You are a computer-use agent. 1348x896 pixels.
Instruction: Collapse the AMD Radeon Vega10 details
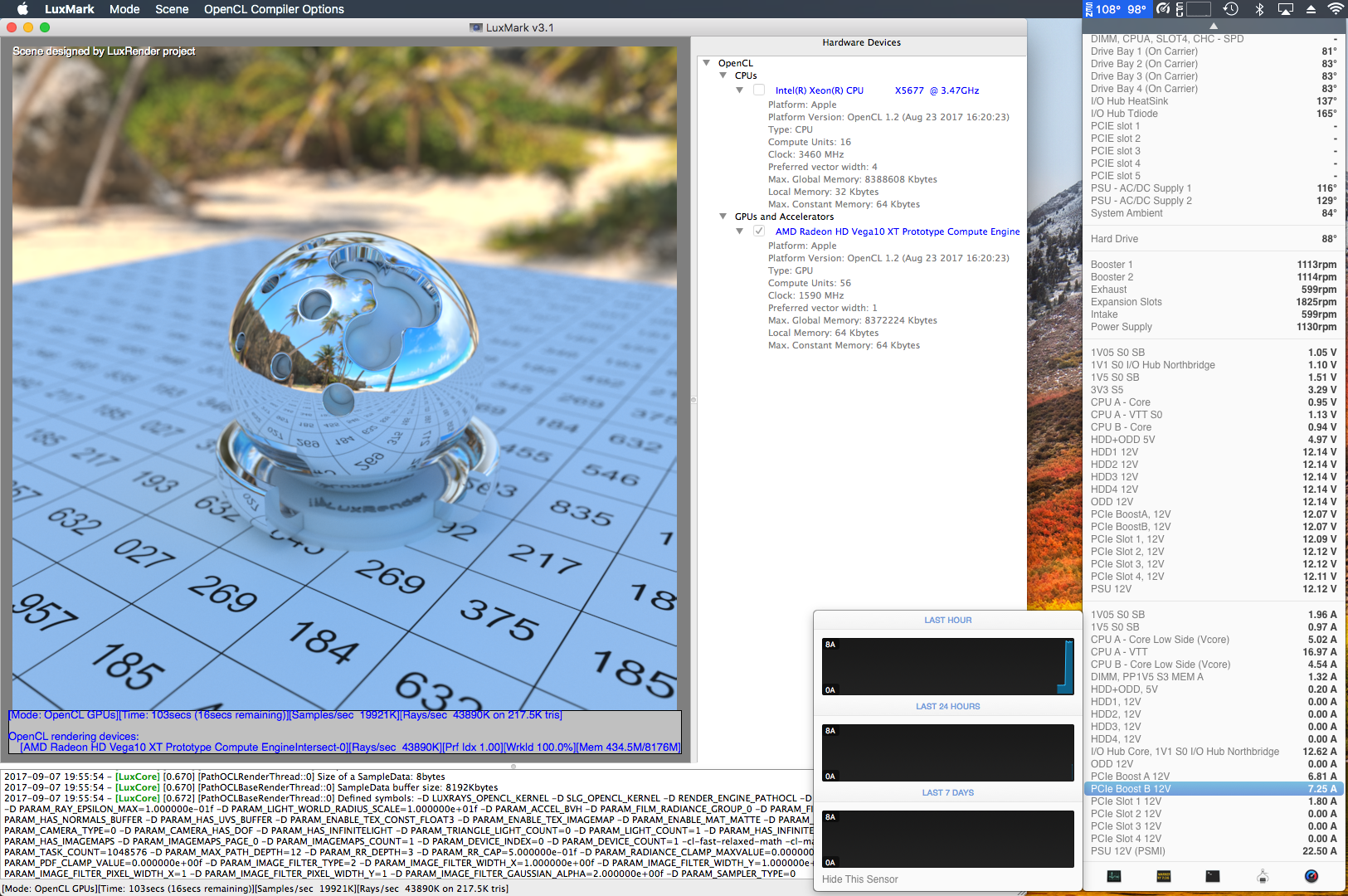click(x=740, y=231)
